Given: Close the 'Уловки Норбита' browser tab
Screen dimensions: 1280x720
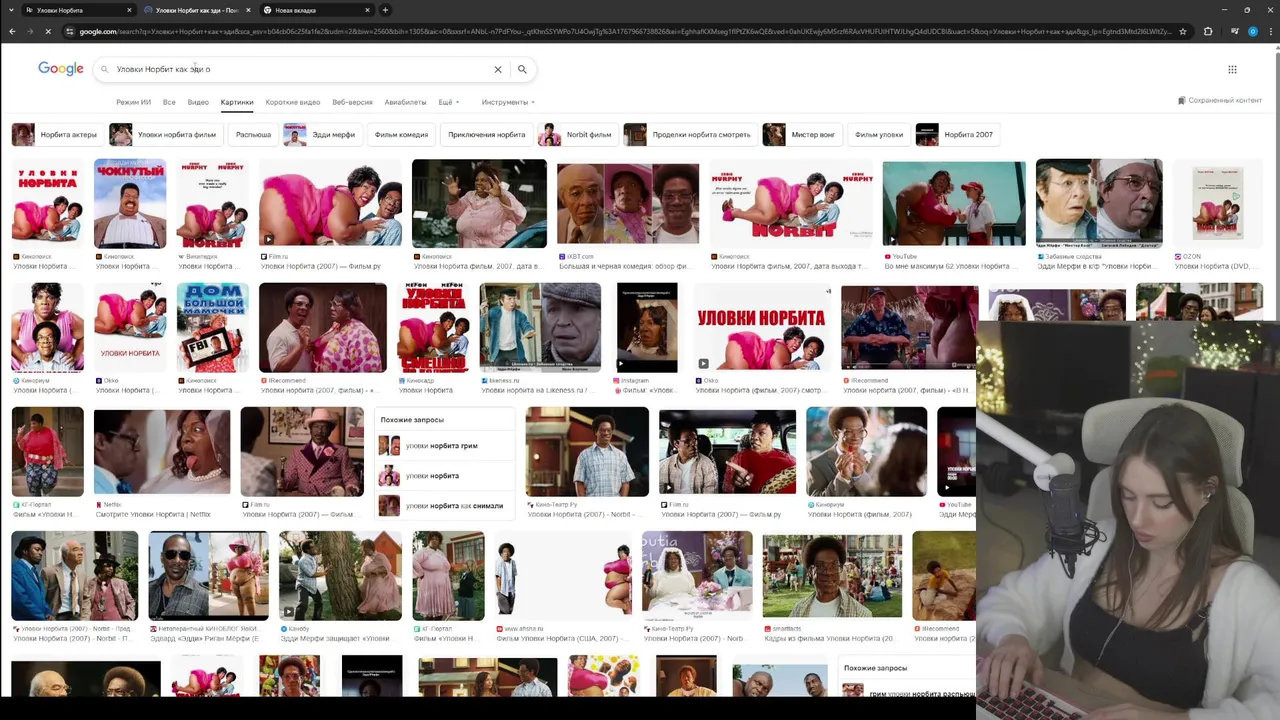Looking at the screenshot, I should pos(129,10).
